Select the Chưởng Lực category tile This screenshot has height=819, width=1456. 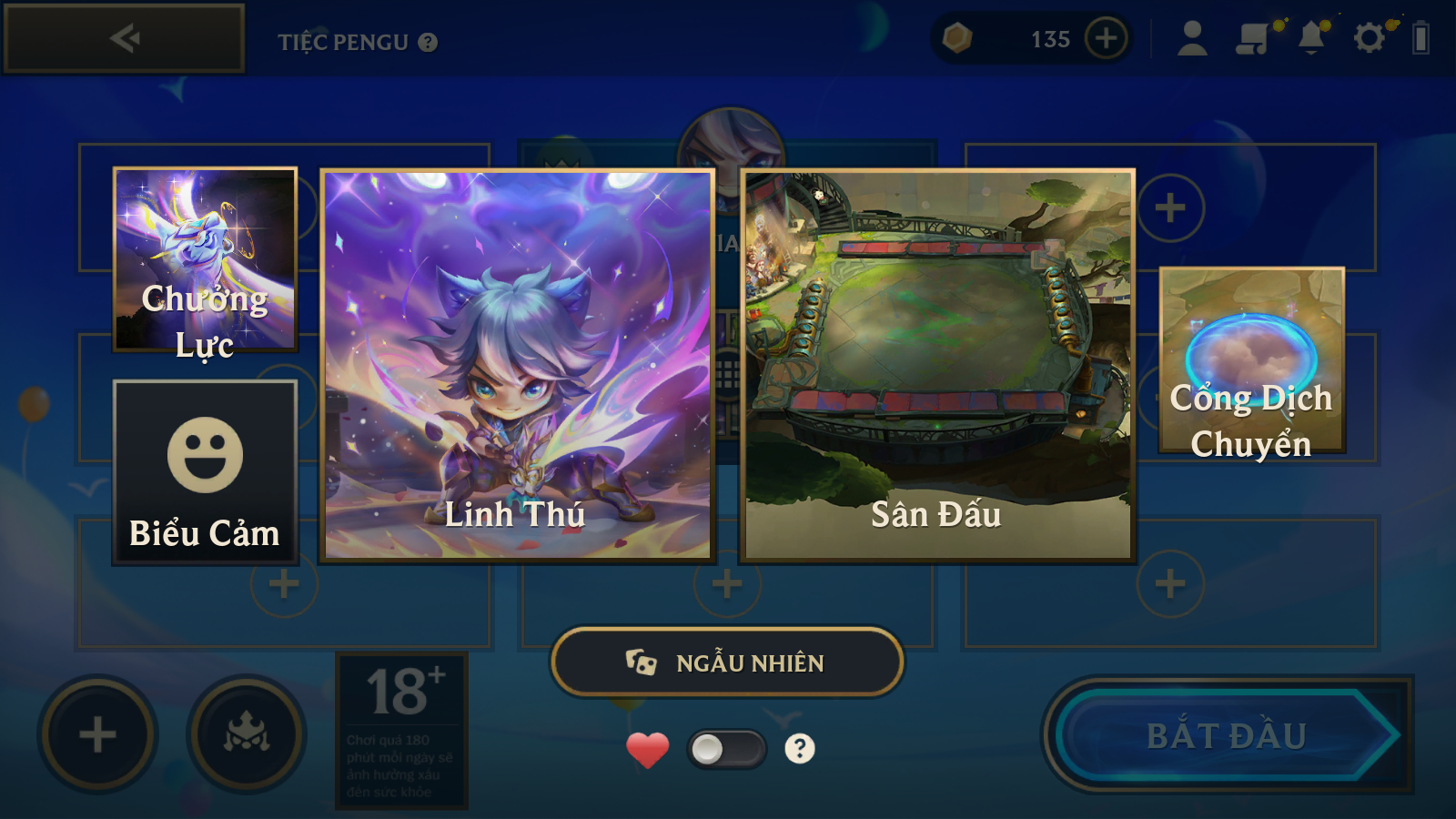[205, 259]
